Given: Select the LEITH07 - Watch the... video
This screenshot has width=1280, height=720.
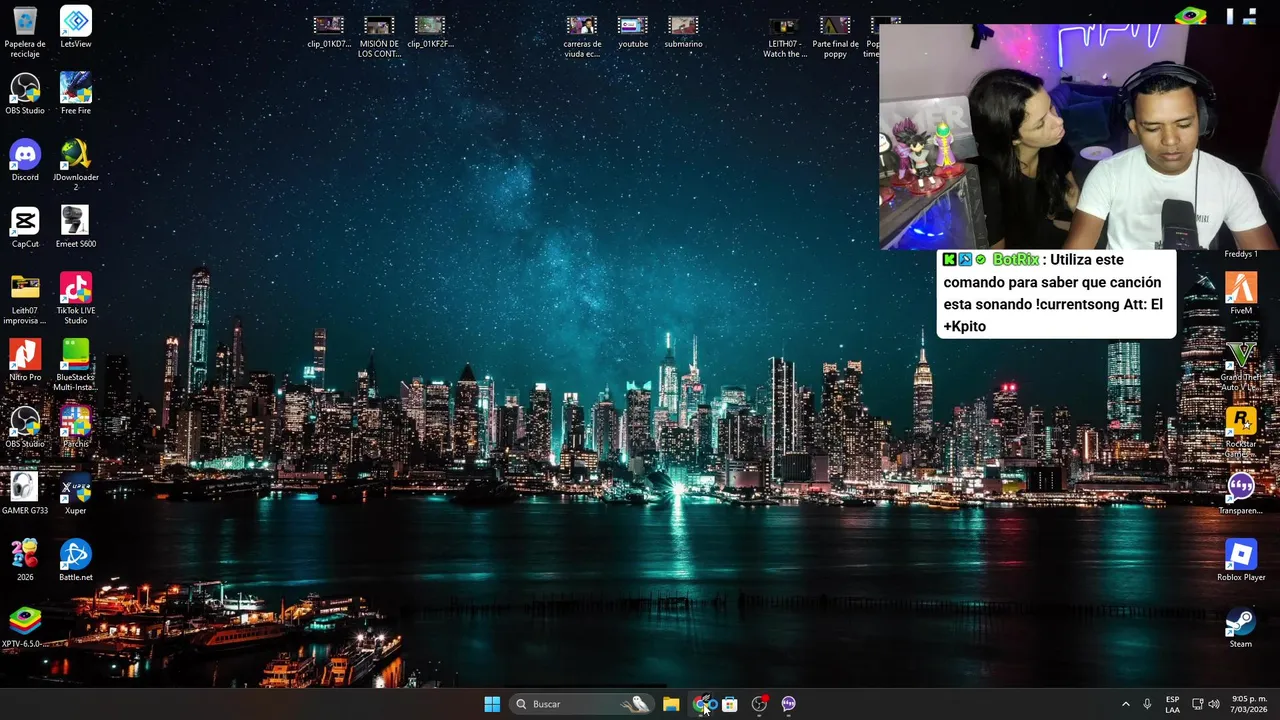Looking at the screenshot, I should pyautogui.click(x=784, y=36).
